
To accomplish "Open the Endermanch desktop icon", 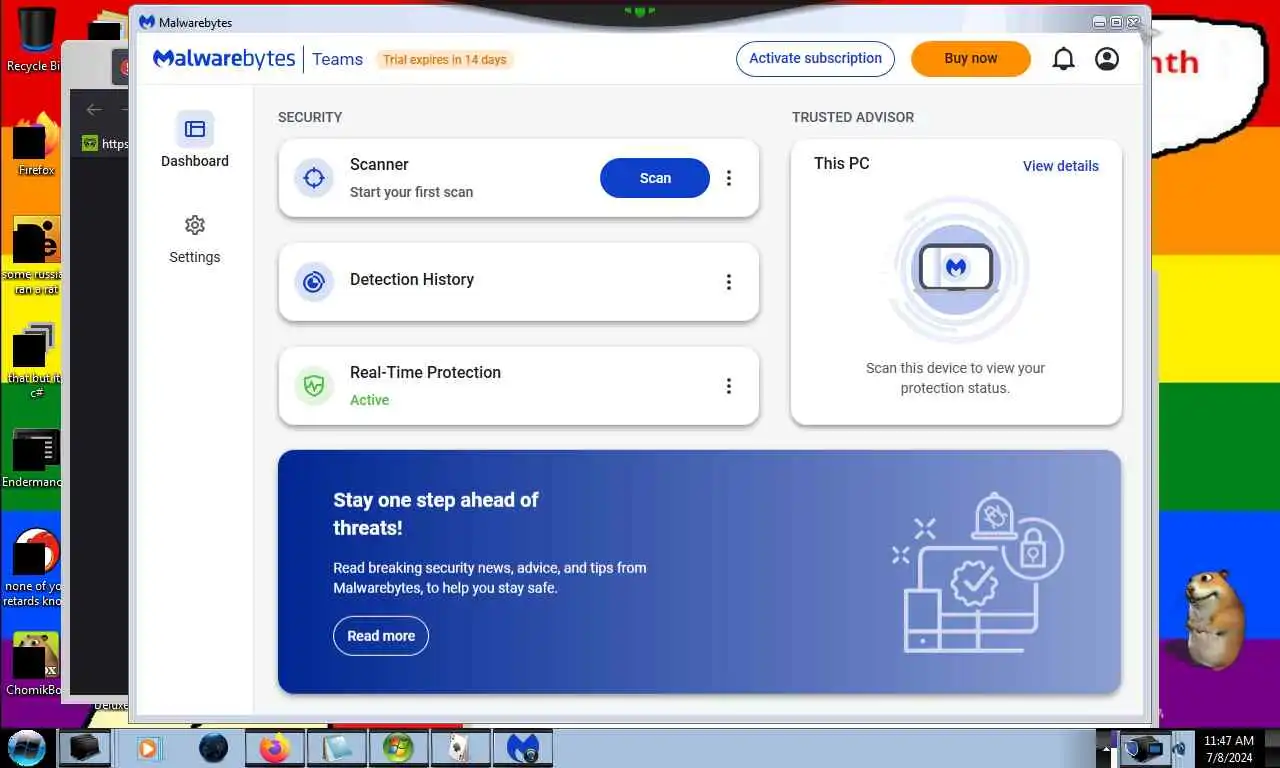I will pyautogui.click(x=34, y=460).
